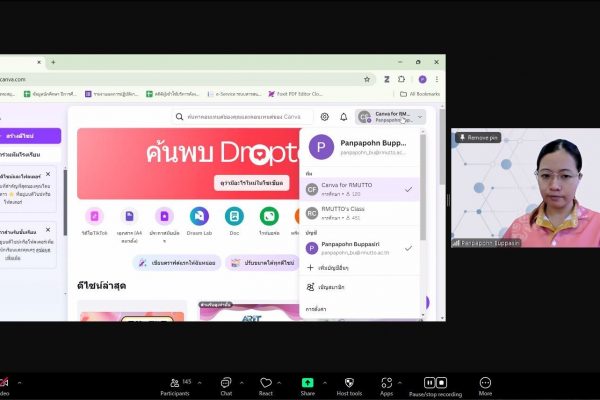The image size is (600, 400).
Task: Open the Chrome three-dot menu
Action: 437,79
